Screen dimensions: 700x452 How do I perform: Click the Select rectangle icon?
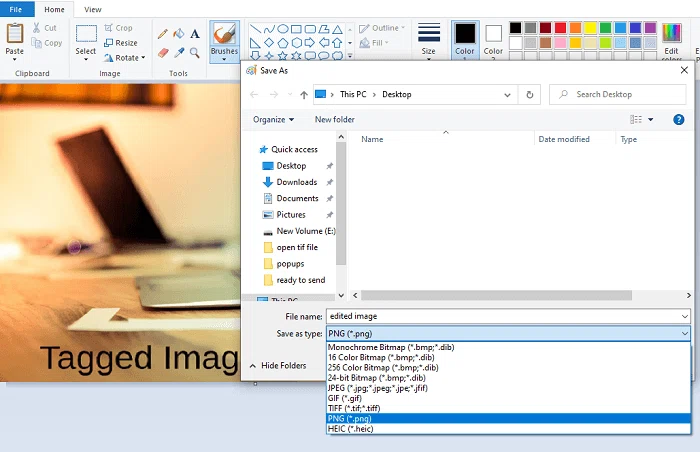pyautogui.click(x=86, y=34)
